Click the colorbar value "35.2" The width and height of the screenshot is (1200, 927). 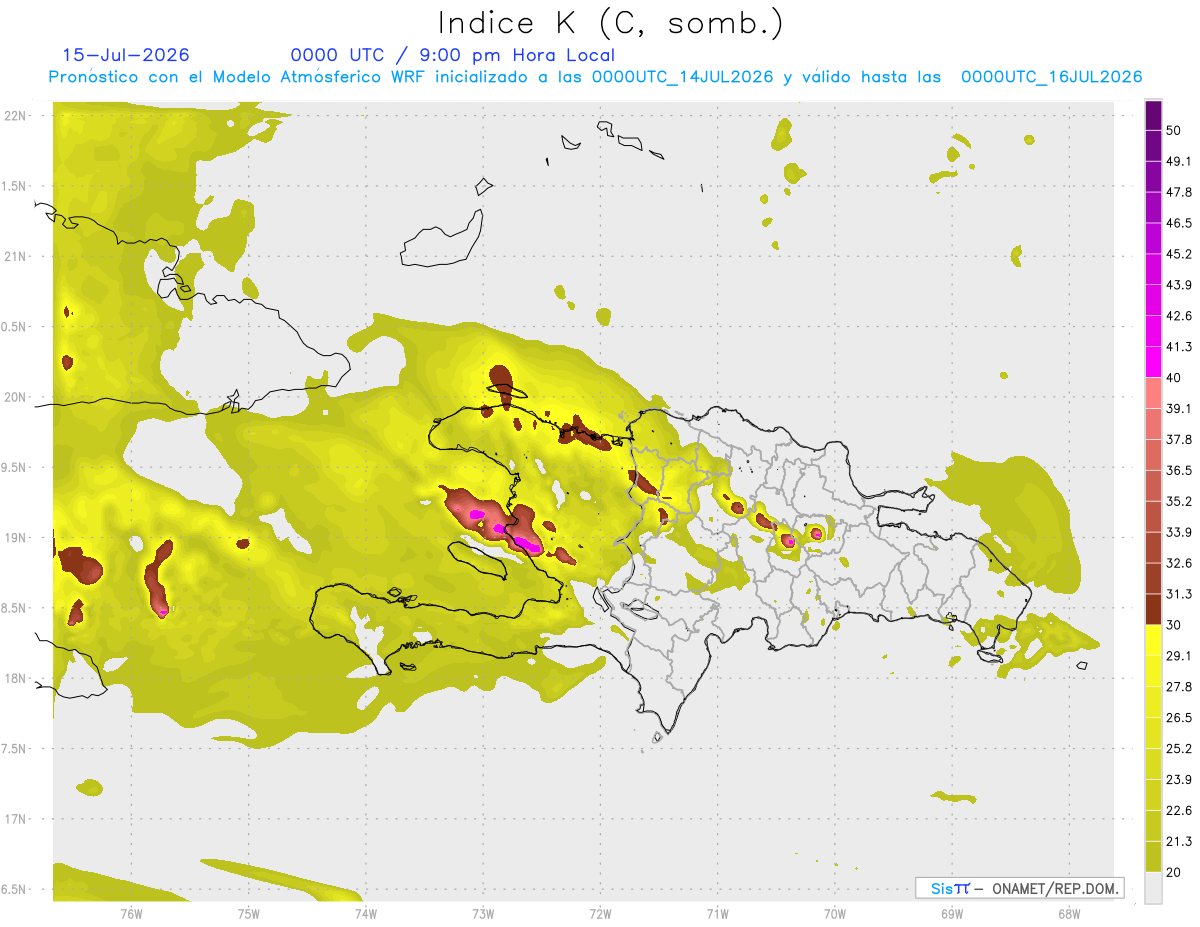click(x=1179, y=501)
